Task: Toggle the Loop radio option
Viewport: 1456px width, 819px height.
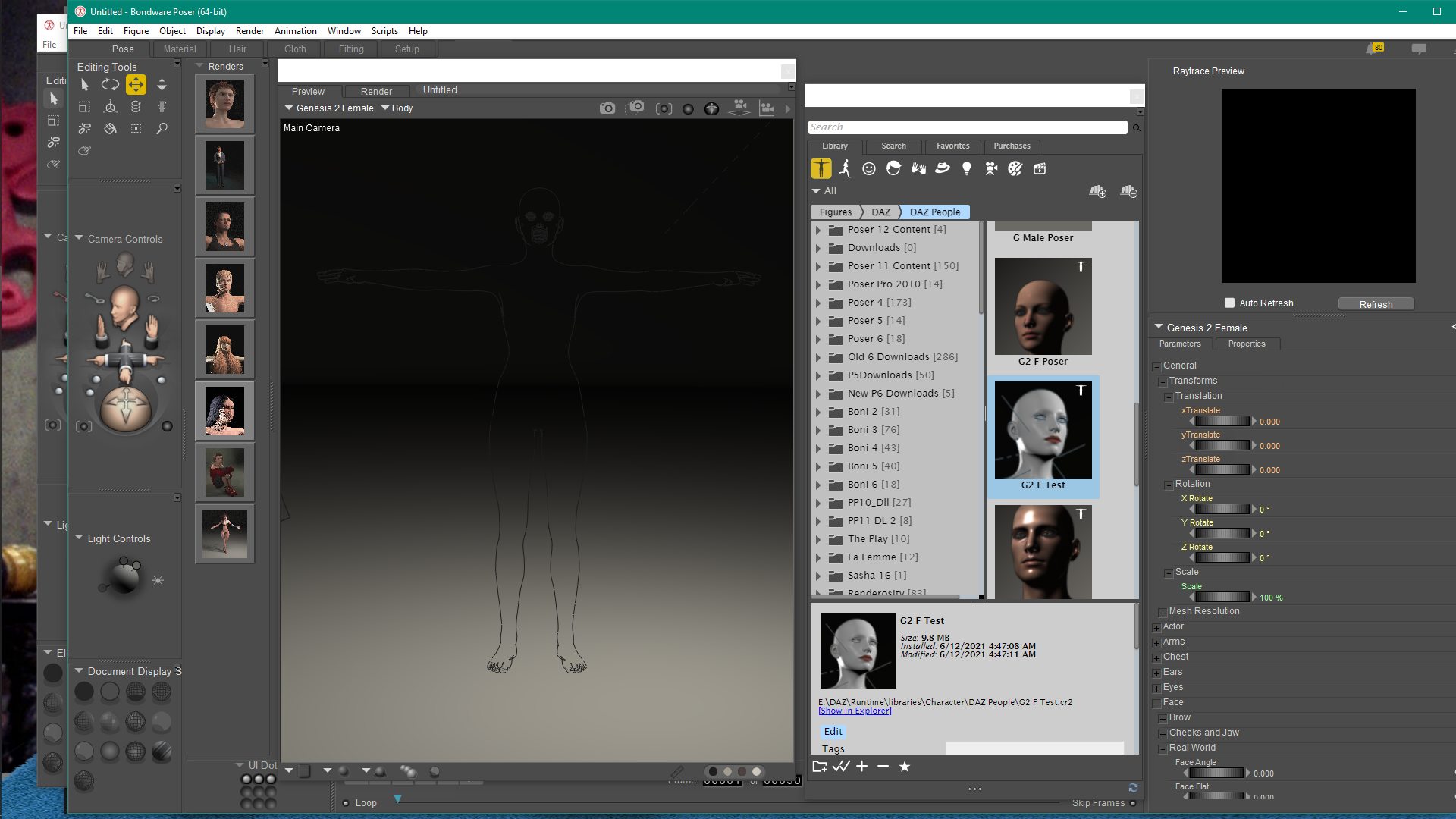Action: (346, 803)
